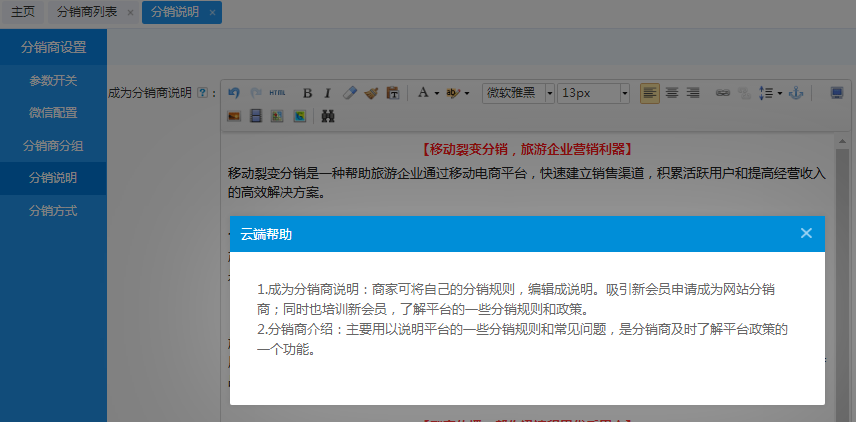The height and width of the screenshot is (422, 856).
Task: Click the binoculars search-replace icon
Action: (327, 116)
